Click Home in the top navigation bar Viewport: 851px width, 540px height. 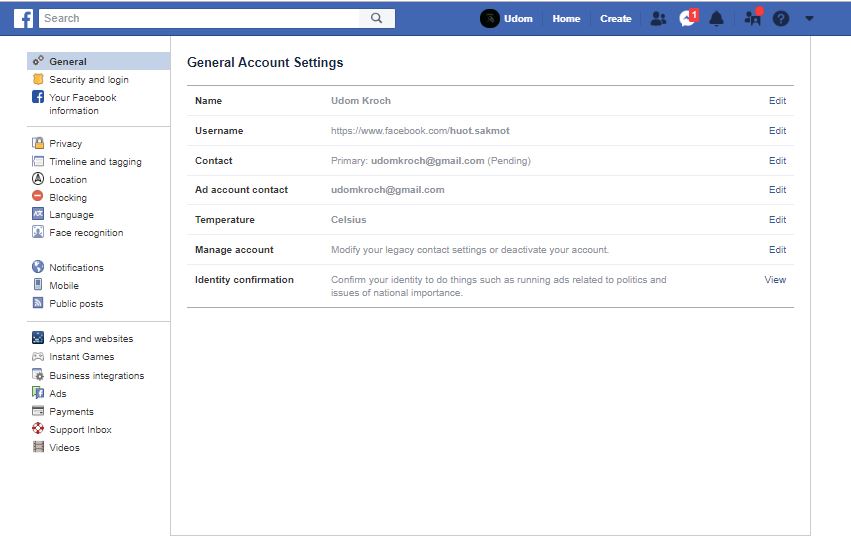click(566, 18)
